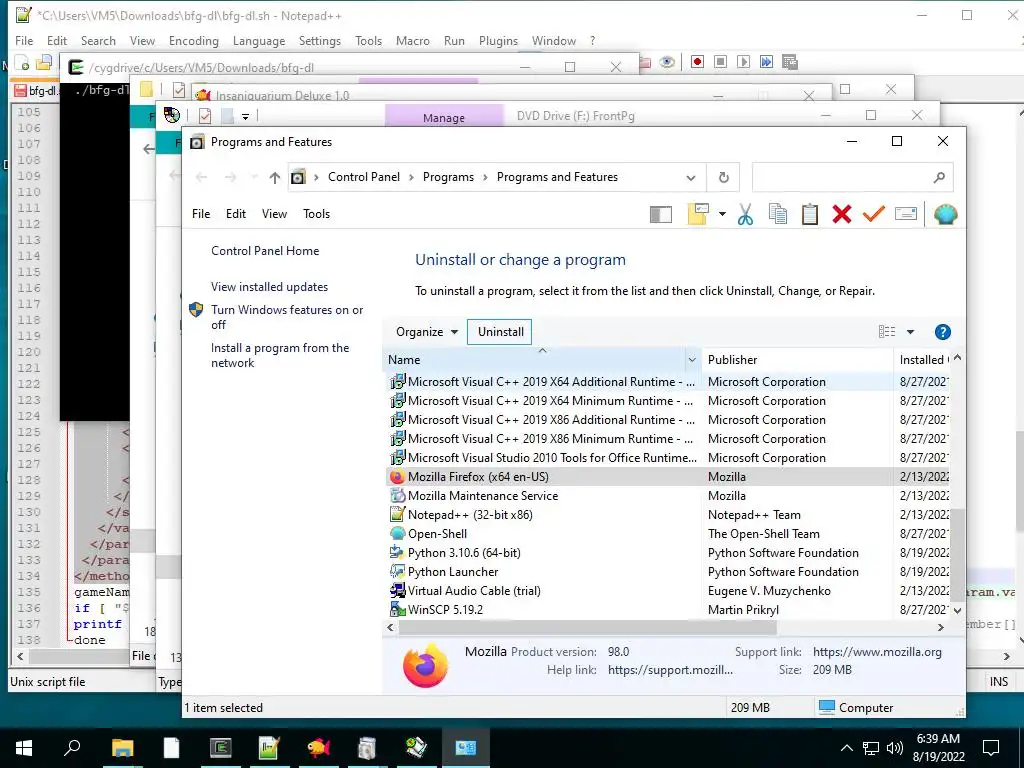
Task: Click the taskbar volume speaker icon
Action: coord(895,748)
